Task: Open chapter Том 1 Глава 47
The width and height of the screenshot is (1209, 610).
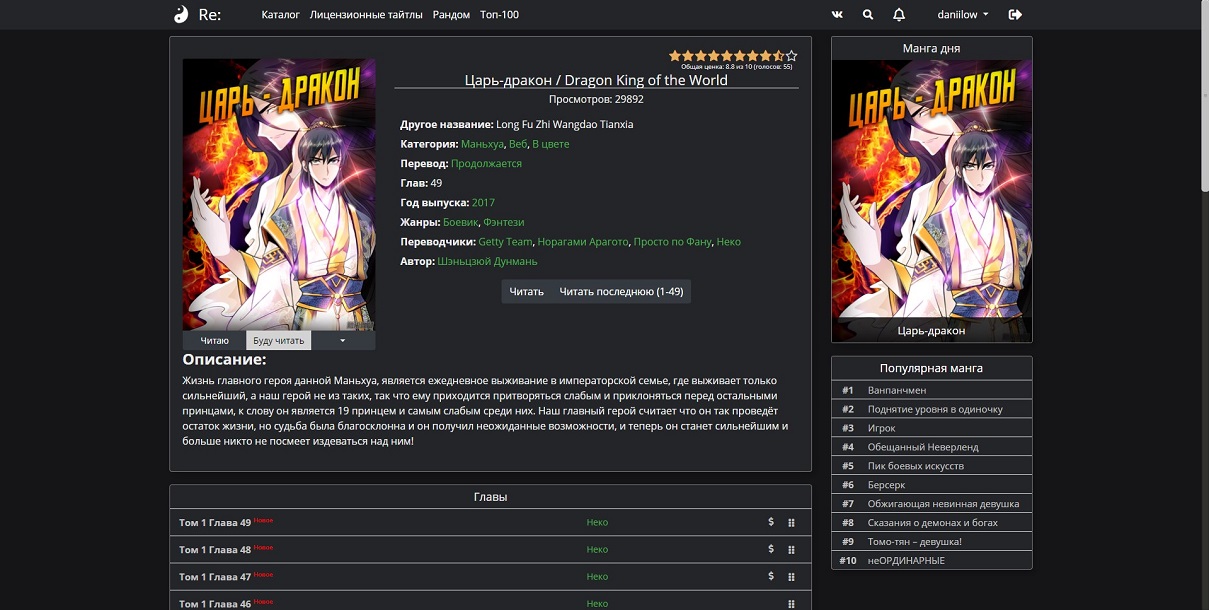Action: (x=215, y=577)
